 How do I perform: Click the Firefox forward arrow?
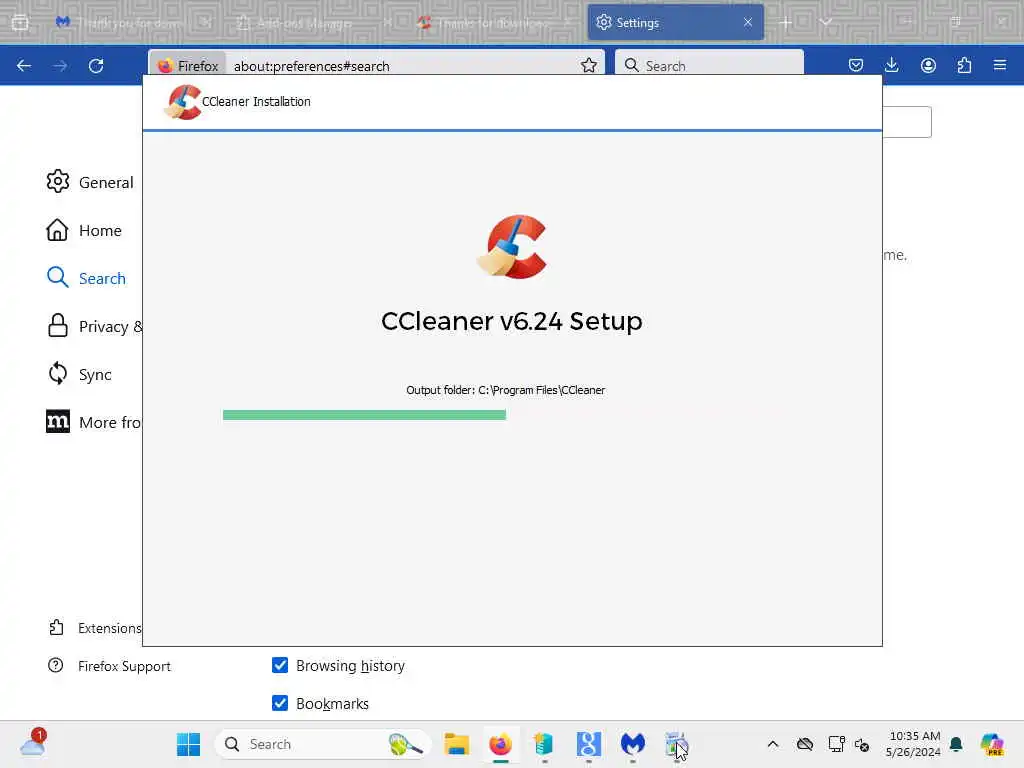(x=60, y=65)
